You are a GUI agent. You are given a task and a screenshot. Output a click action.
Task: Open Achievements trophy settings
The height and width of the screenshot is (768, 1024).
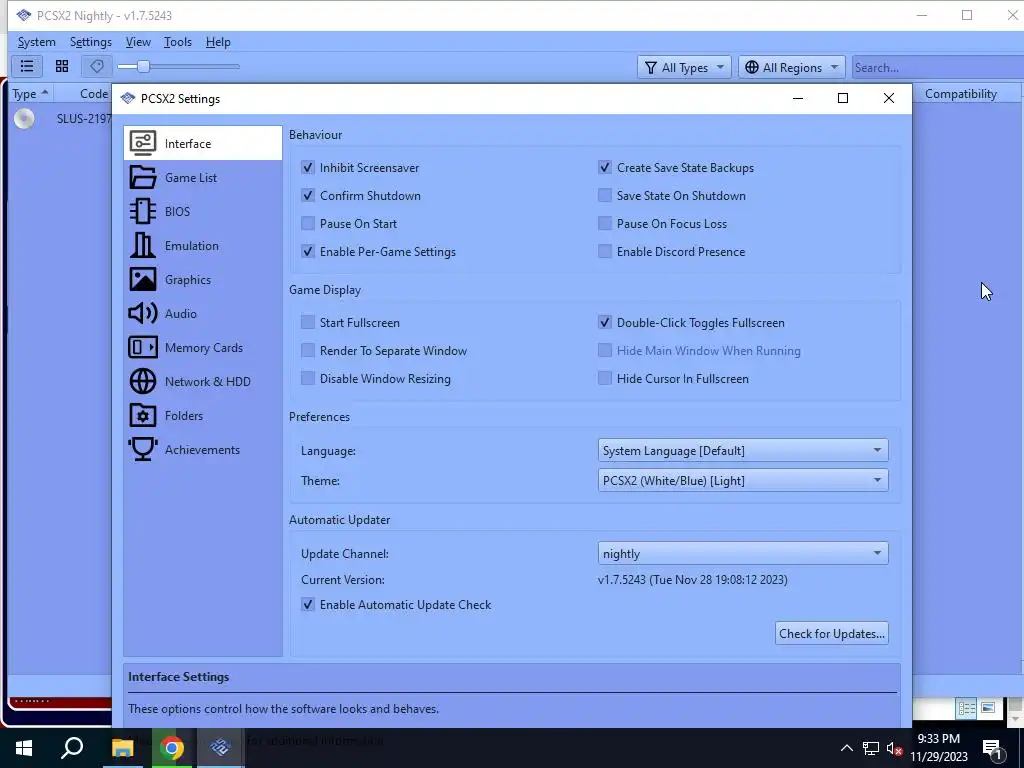[202, 449]
